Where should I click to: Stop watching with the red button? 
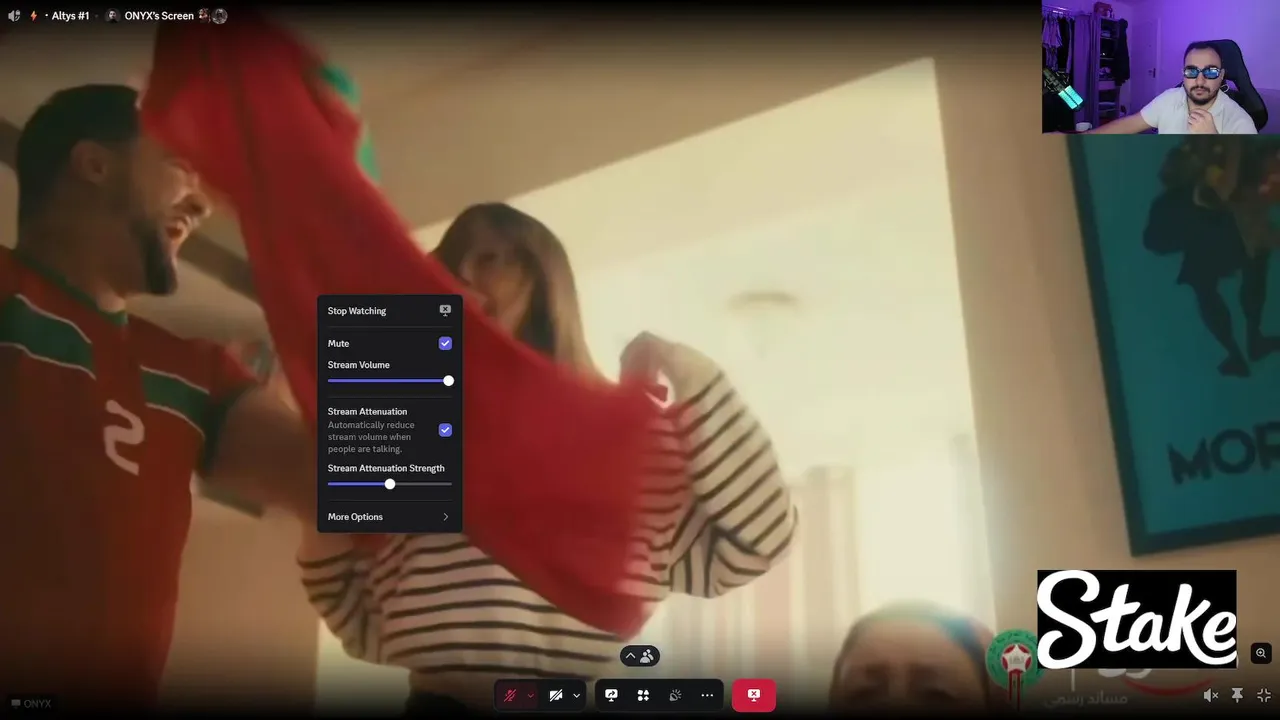754,695
